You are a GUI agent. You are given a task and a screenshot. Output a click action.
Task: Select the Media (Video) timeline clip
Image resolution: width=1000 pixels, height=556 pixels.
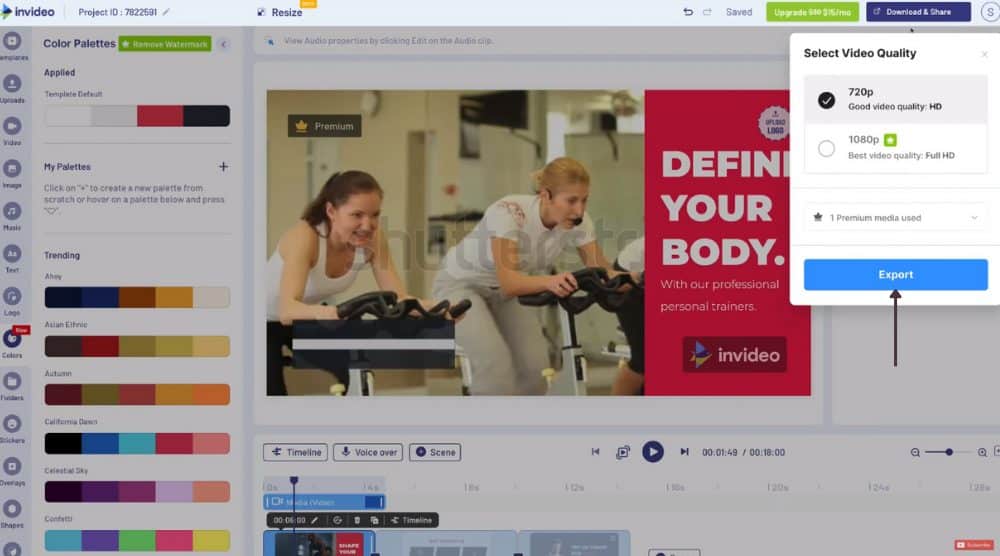(325, 502)
